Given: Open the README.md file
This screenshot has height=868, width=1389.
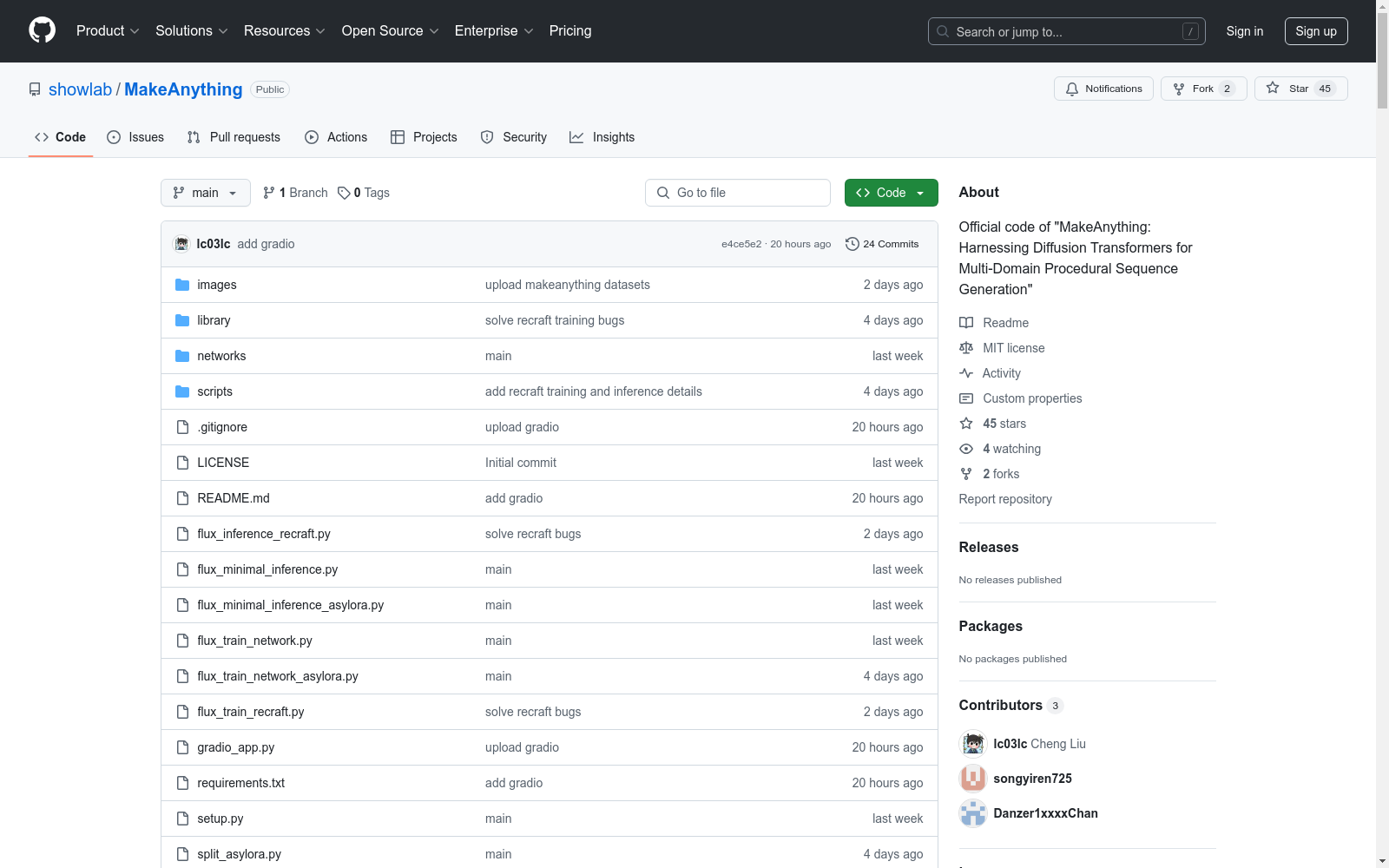Looking at the screenshot, I should coord(234,498).
